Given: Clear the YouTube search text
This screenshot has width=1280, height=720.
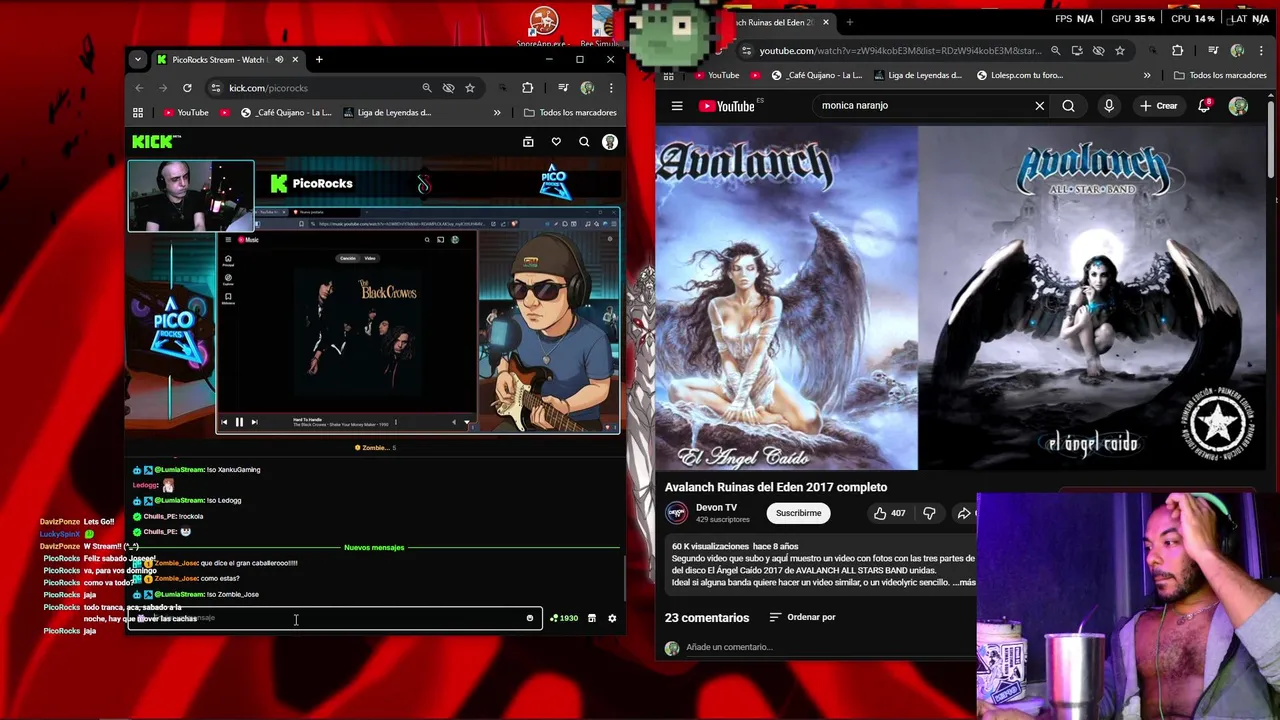Looking at the screenshot, I should [1039, 106].
